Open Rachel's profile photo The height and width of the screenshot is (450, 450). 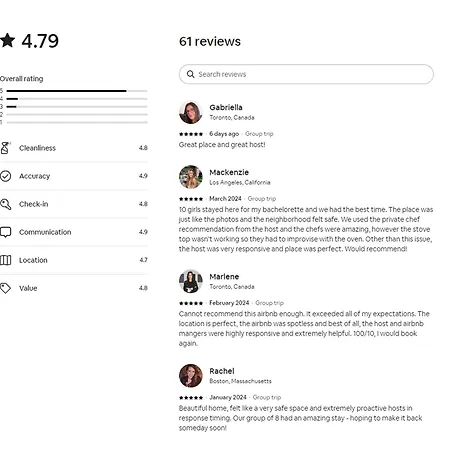click(x=191, y=376)
